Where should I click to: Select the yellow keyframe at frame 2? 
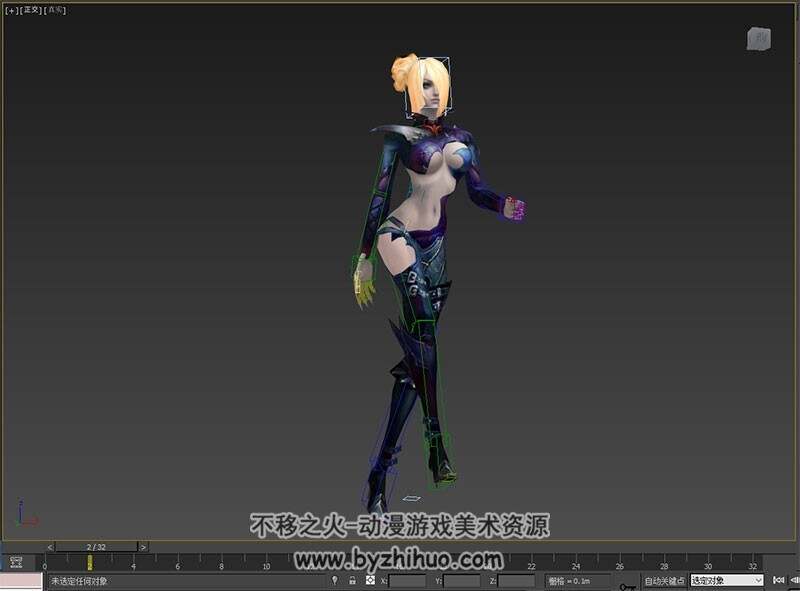point(90,562)
